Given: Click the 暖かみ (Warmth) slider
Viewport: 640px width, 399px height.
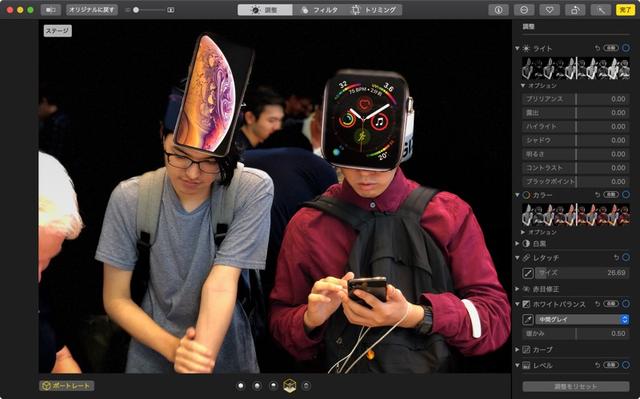Looking at the screenshot, I should point(576,333).
